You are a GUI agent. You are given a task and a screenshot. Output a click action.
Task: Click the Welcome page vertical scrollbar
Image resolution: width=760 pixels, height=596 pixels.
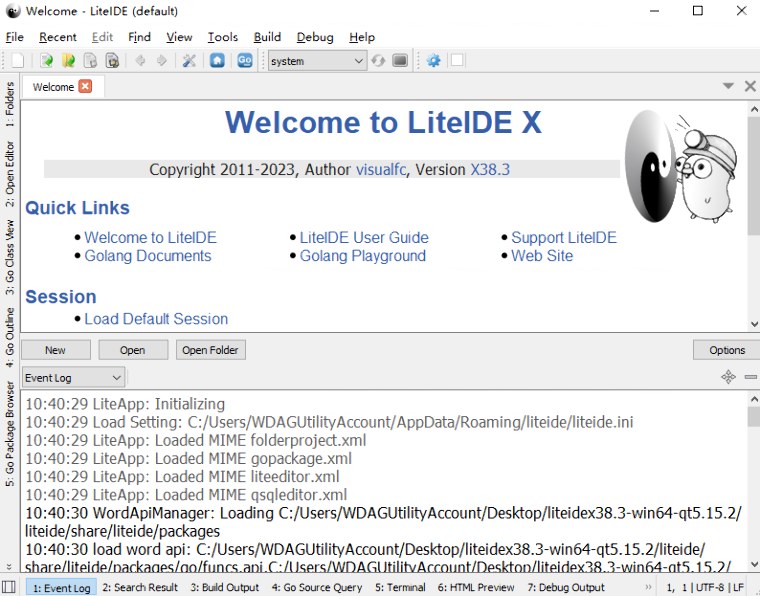coord(754,217)
